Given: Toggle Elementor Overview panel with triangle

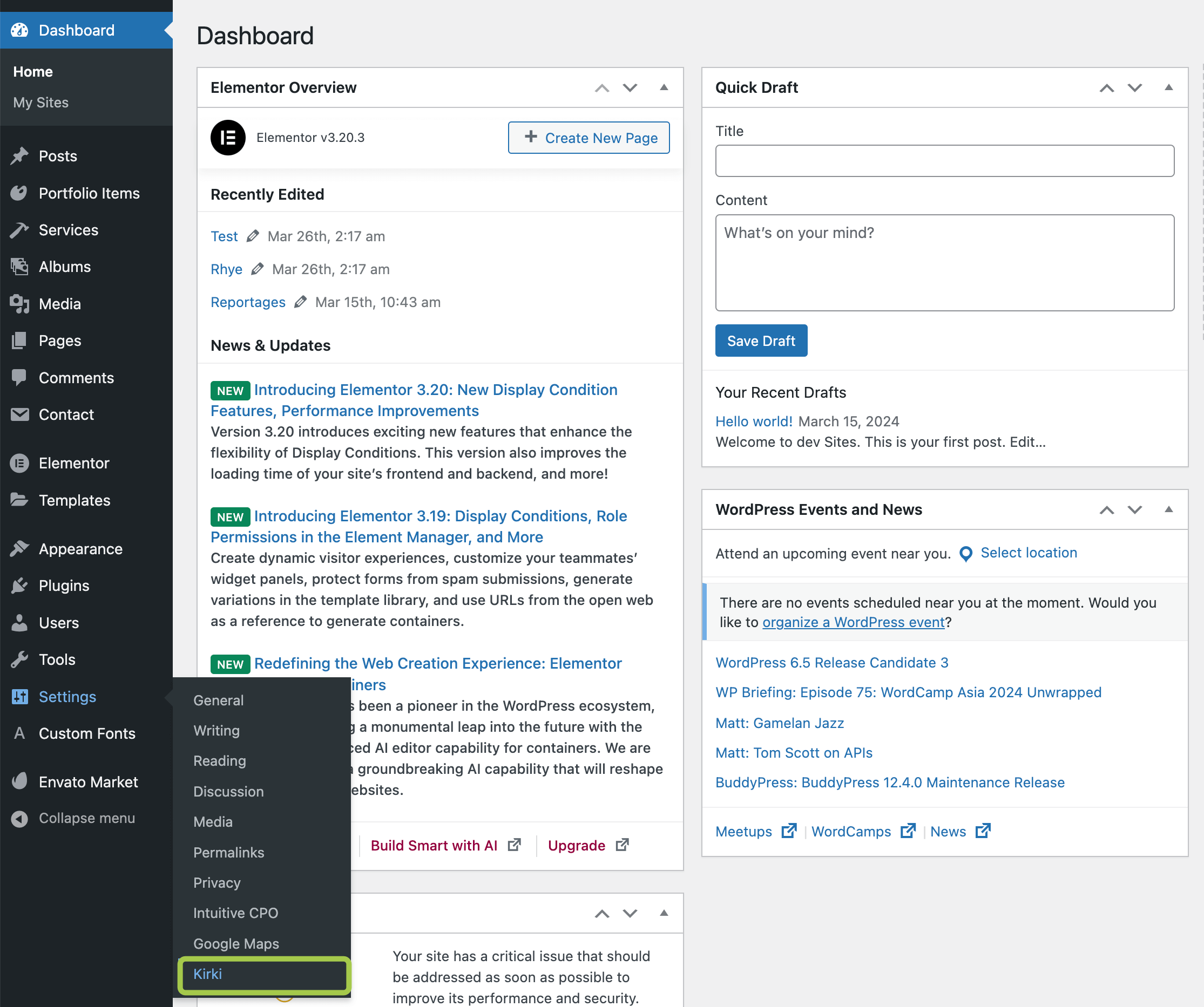Looking at the screenshot, I should (x=664, y=87).
